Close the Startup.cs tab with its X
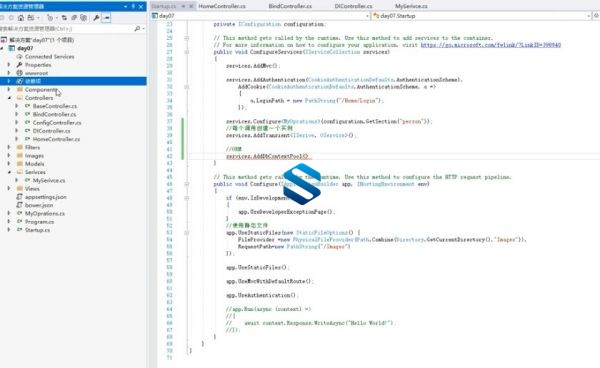 tap(191, 6)
